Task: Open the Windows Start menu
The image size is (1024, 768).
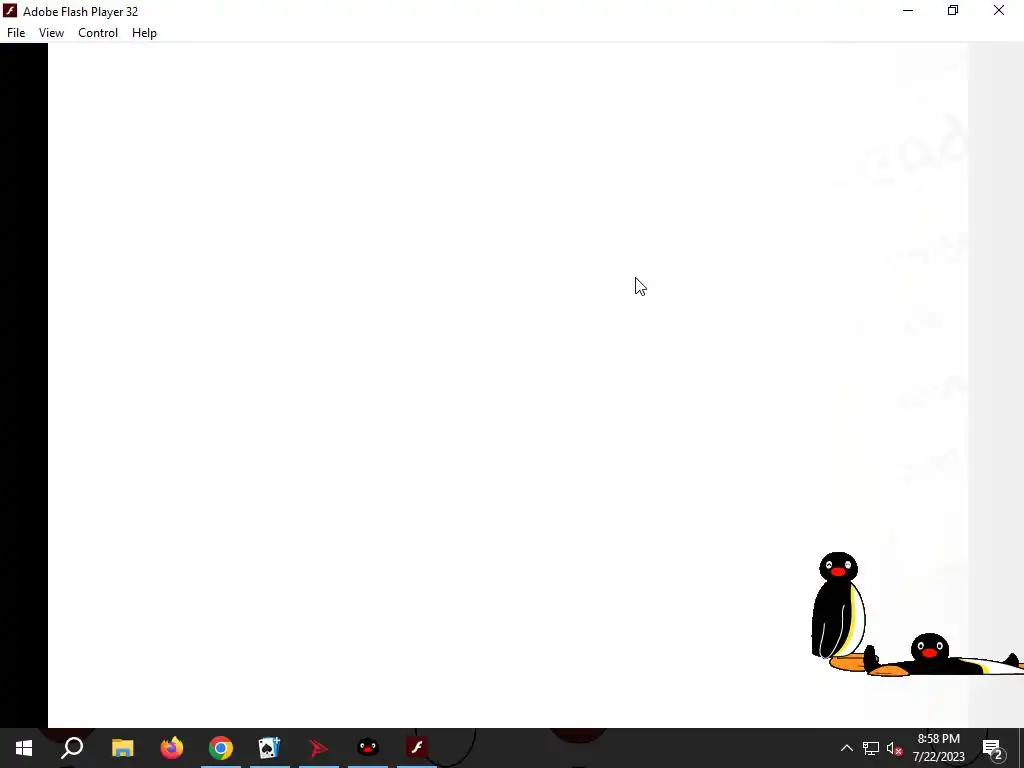Action: [x=24, y=748]
